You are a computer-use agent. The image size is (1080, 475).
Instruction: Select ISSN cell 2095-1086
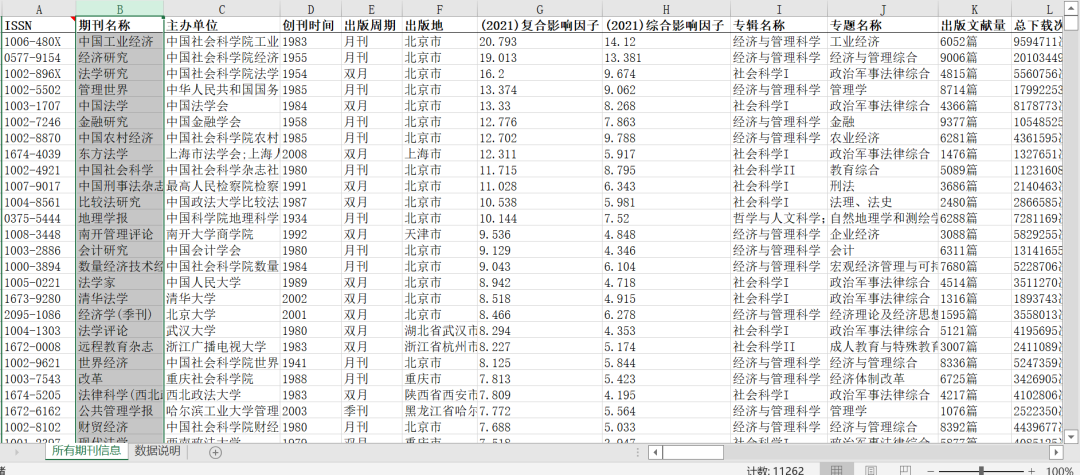click(39, 315)
